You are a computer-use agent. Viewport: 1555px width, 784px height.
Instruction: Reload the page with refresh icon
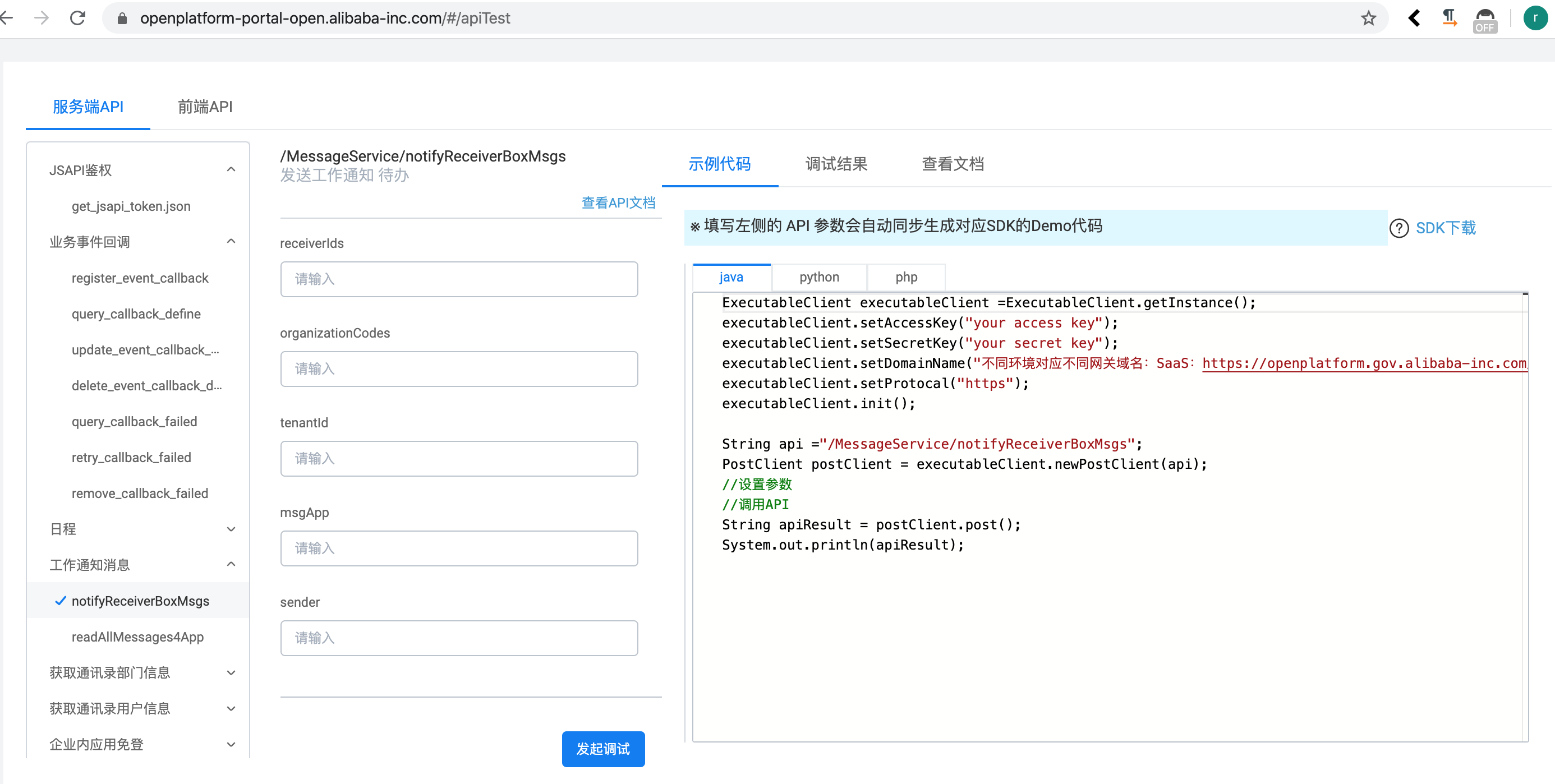(77, 18)
